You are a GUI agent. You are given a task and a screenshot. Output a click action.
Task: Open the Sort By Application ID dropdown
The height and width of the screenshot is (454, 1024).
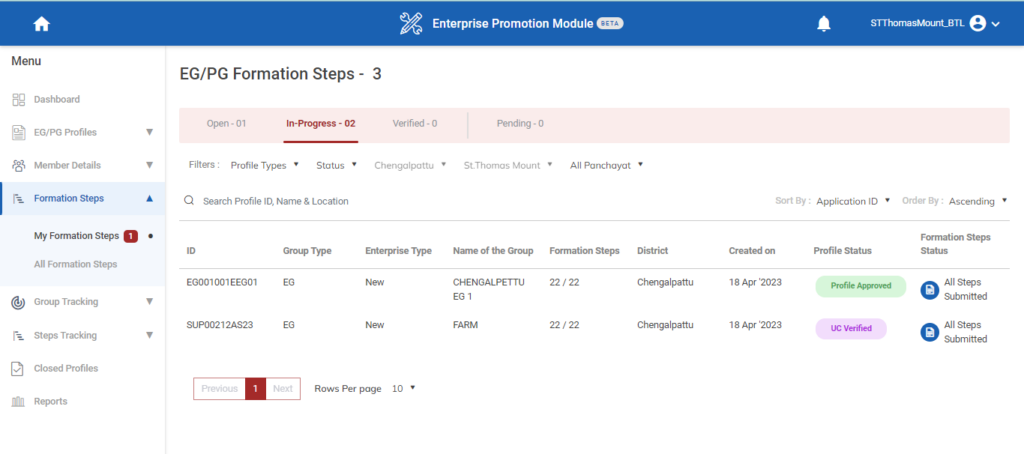click(852, 201)
